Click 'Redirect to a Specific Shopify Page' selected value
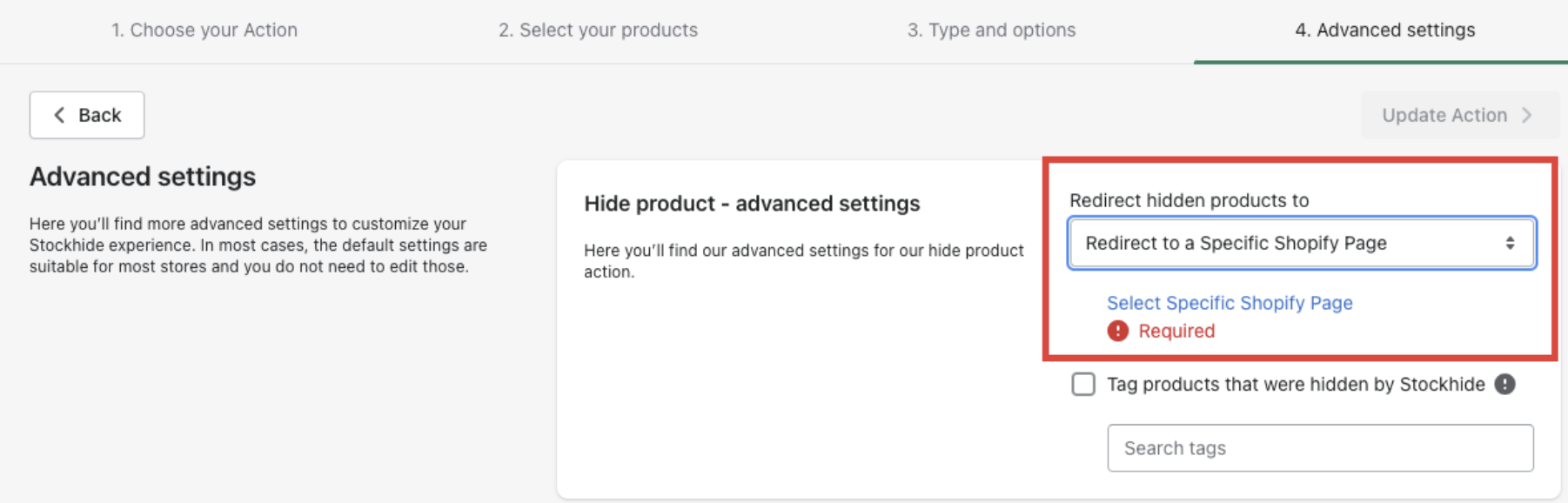The height and width of the screenshot is (503, 1568). [x=1236, y=244]
